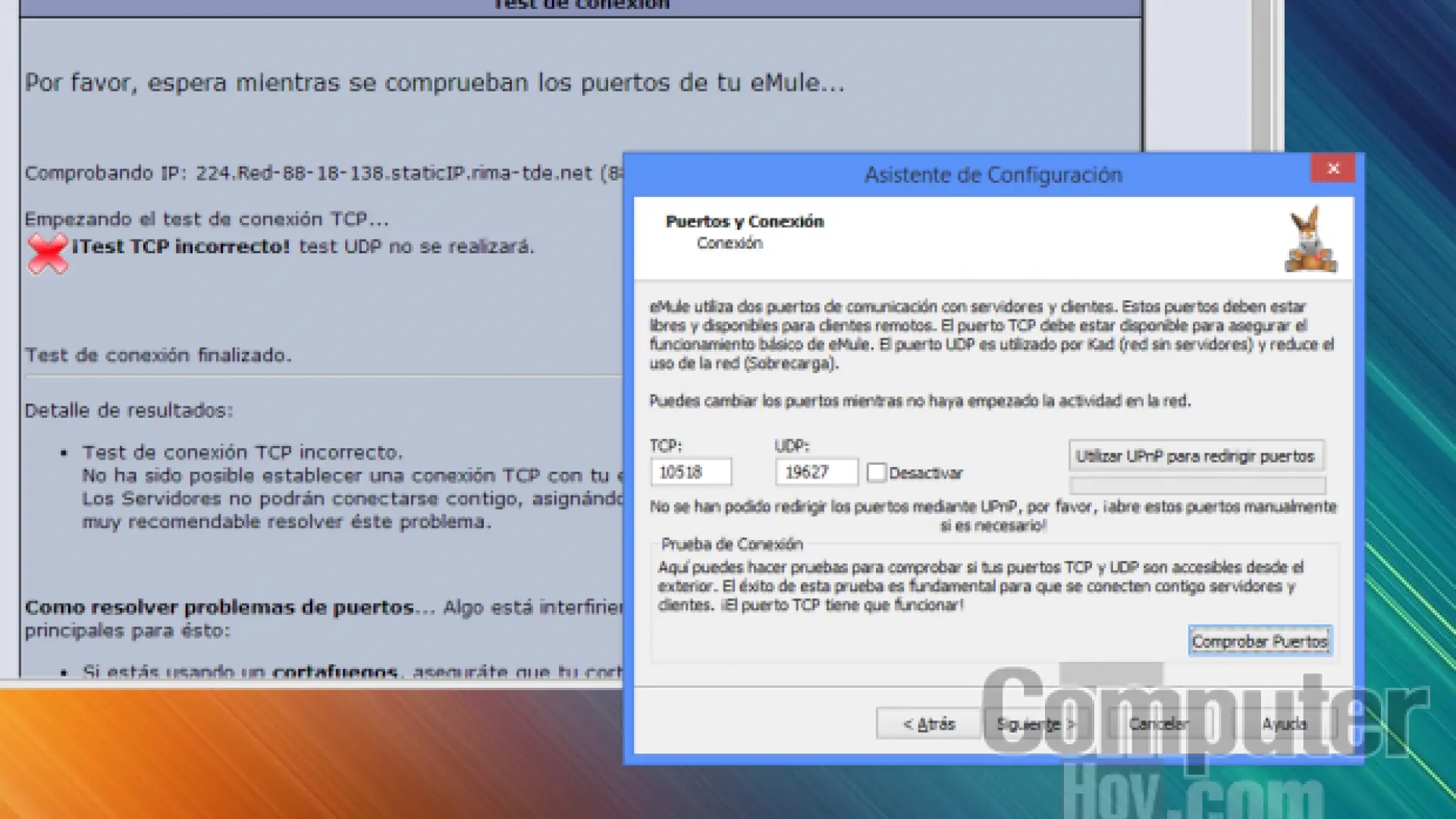Focus the TCP port field
Image resolution: width=1456 pixels, height=819 pixels.
691,472
